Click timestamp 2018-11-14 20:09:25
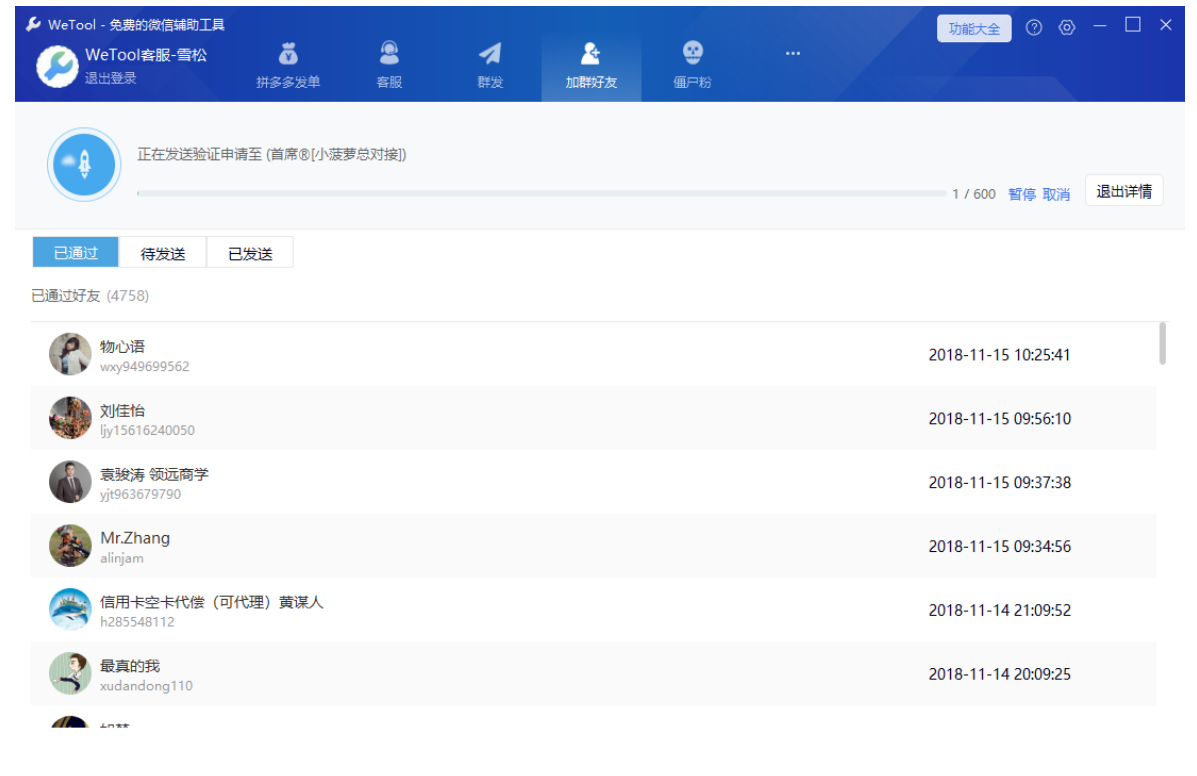1197x776 pixels. 999,675
